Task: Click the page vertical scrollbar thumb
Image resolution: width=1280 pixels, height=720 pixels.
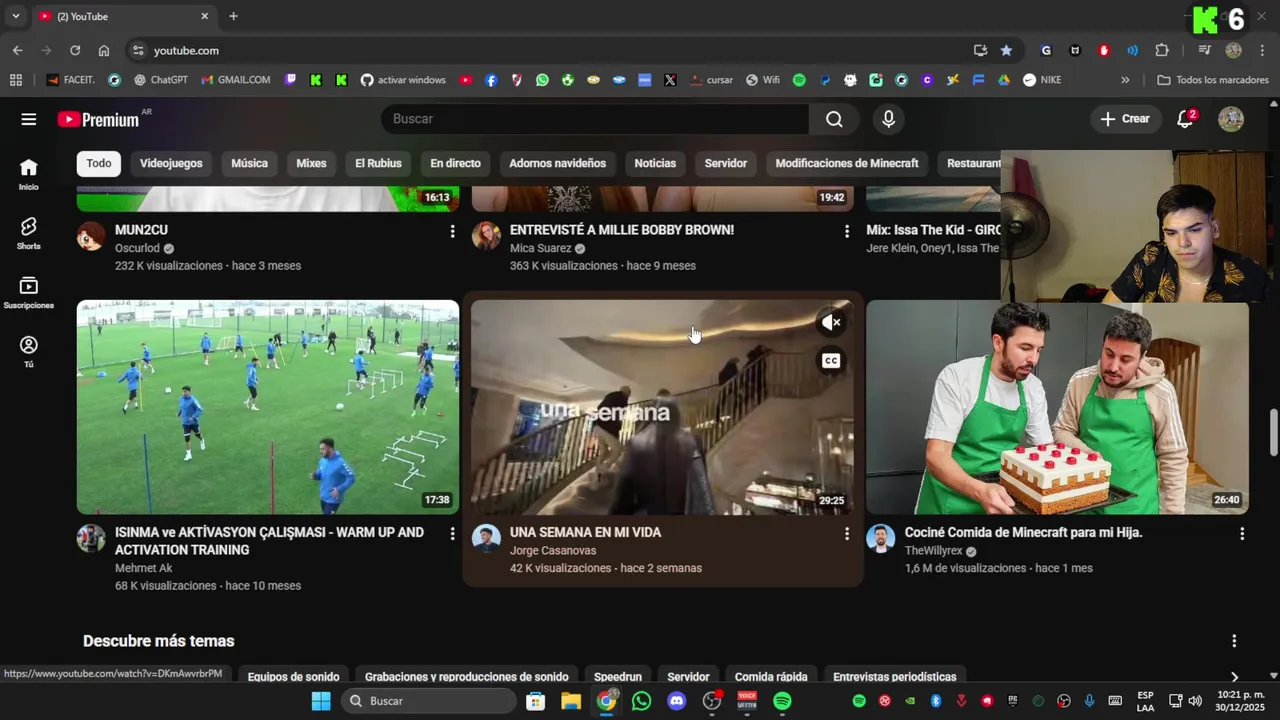Action: pyautogui.click(x=1273, y=431)
